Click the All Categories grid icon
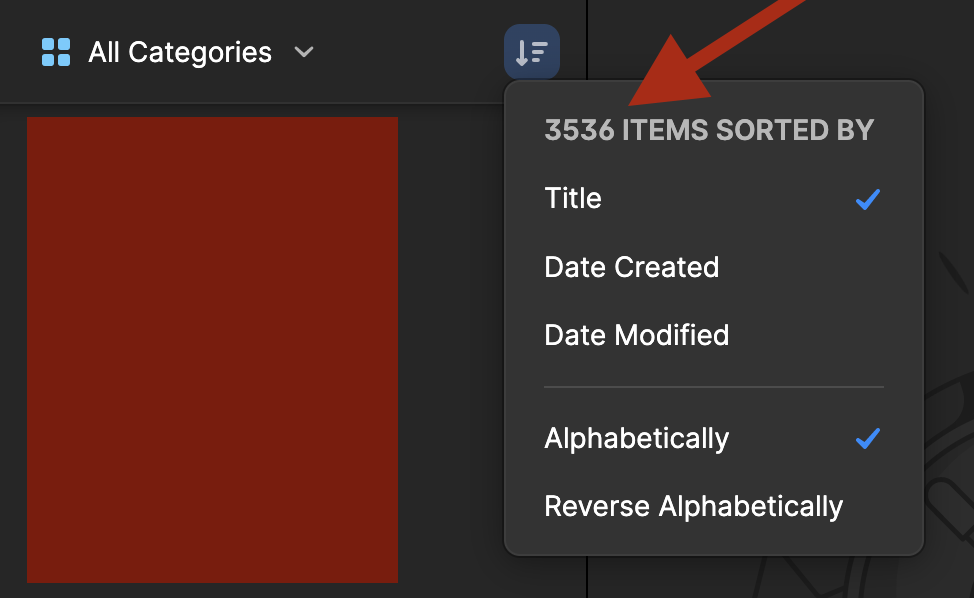This screenshot has height=598, width=974. click(x=56, y=52)
